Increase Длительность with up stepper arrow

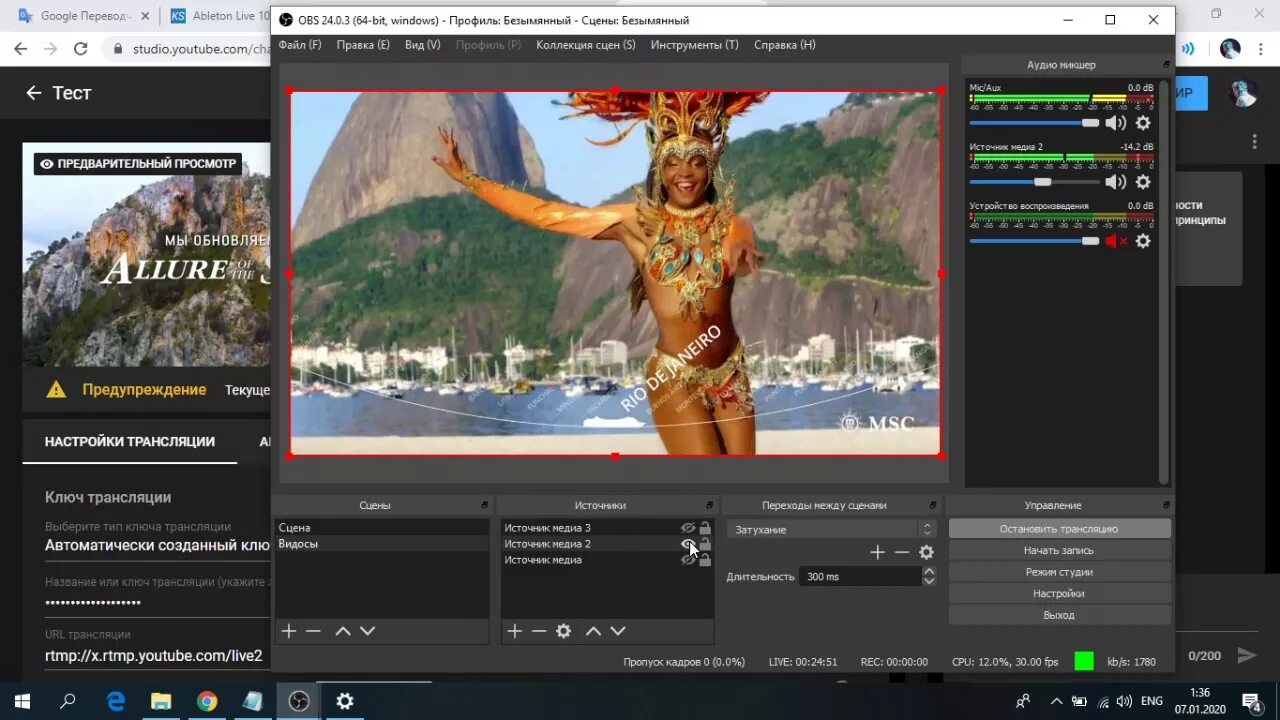click(929, 571)
